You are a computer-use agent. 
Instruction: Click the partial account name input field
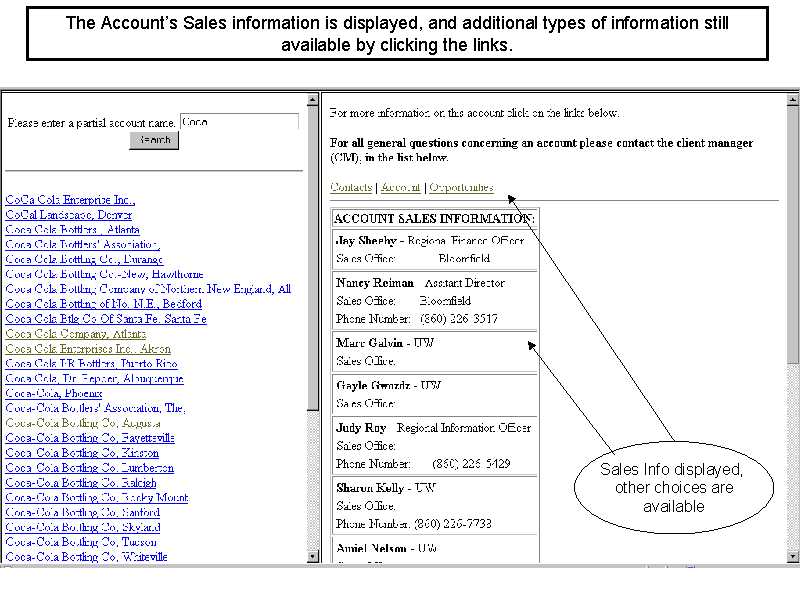tap(239, 122)
